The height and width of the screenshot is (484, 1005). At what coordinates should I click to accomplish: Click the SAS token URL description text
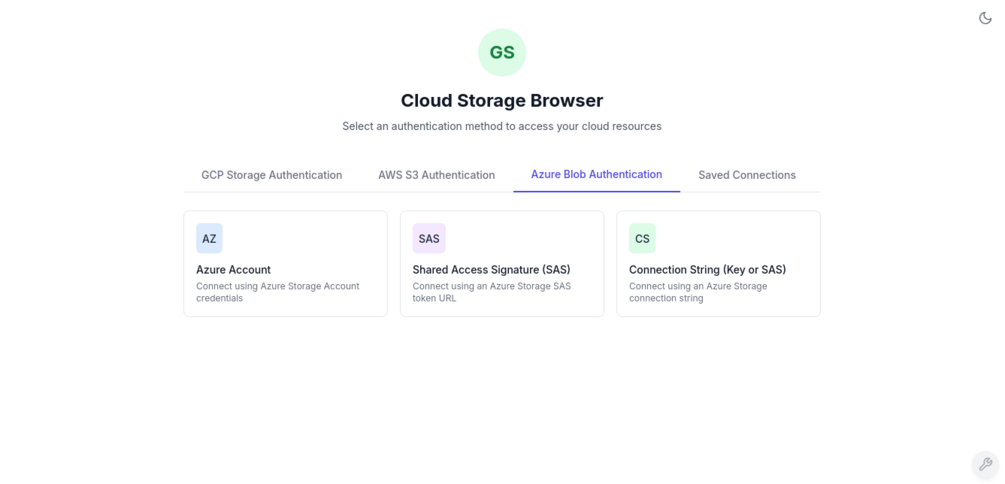tap(491, 292)
